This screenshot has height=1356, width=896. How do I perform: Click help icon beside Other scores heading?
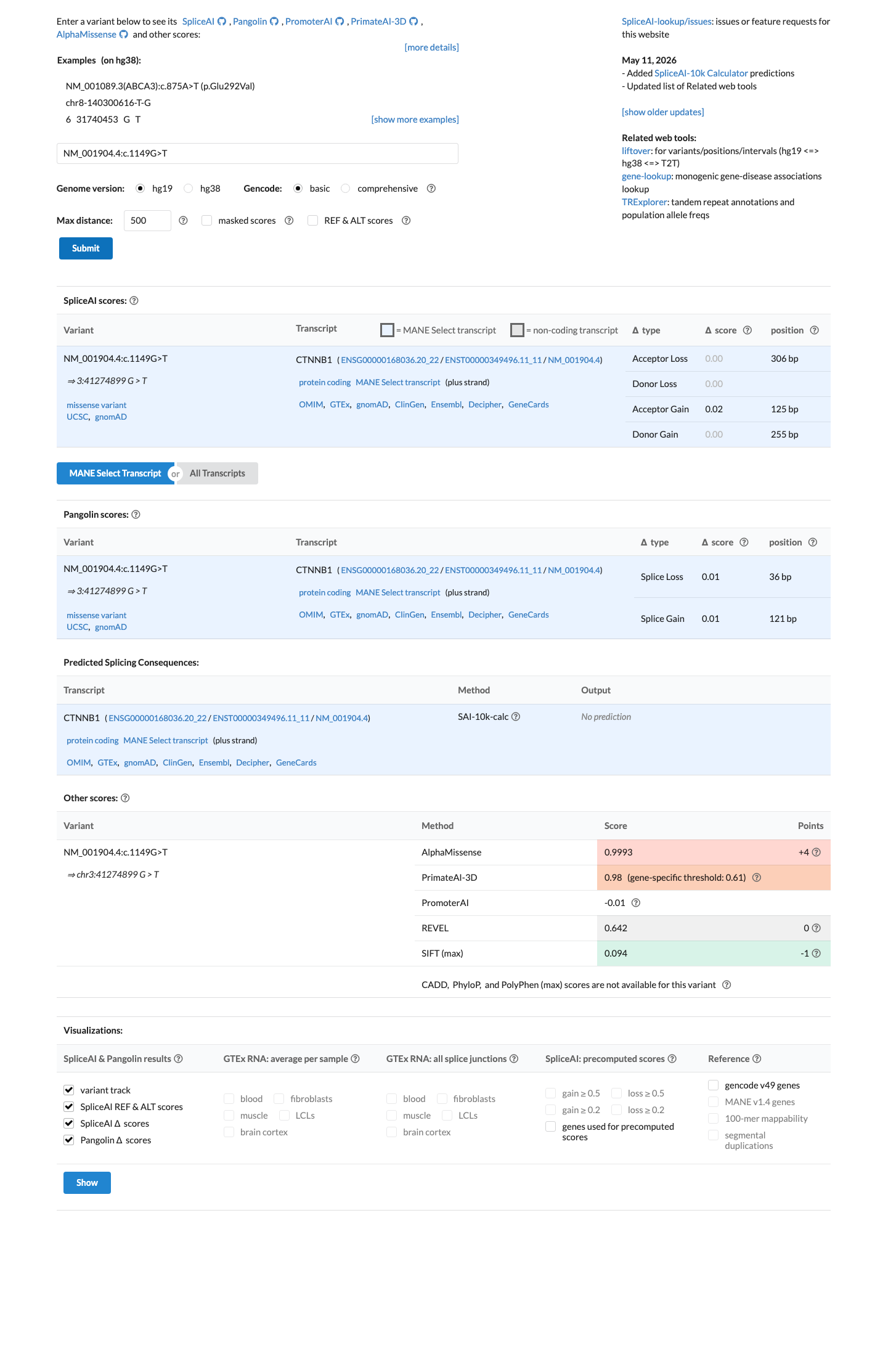125,798
